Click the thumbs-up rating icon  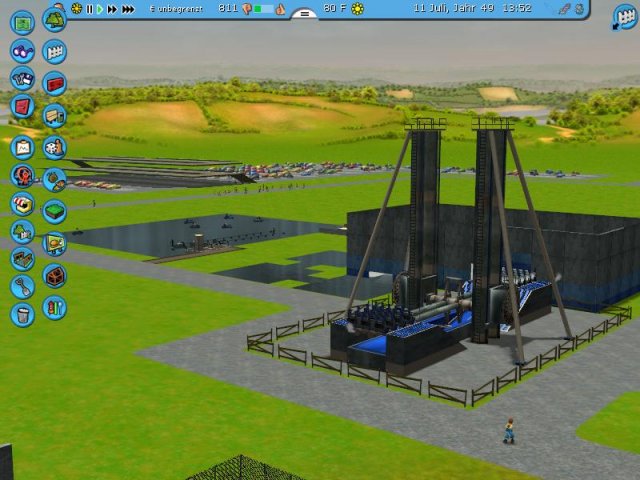(x=280, y=9)
